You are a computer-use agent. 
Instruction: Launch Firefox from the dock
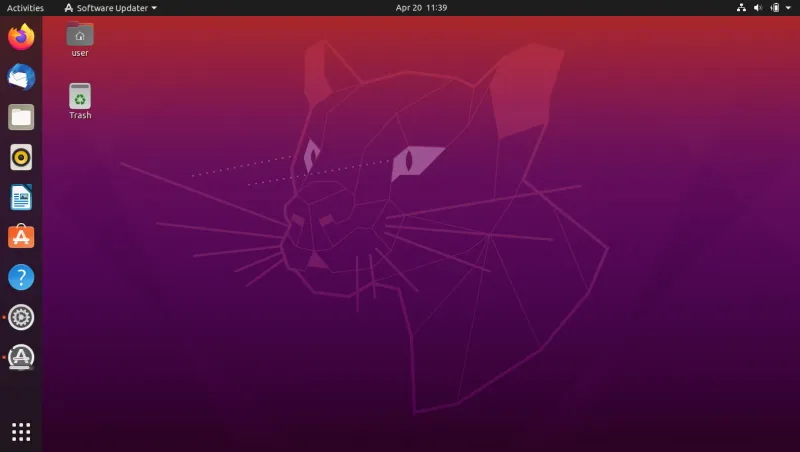(21, 37)
